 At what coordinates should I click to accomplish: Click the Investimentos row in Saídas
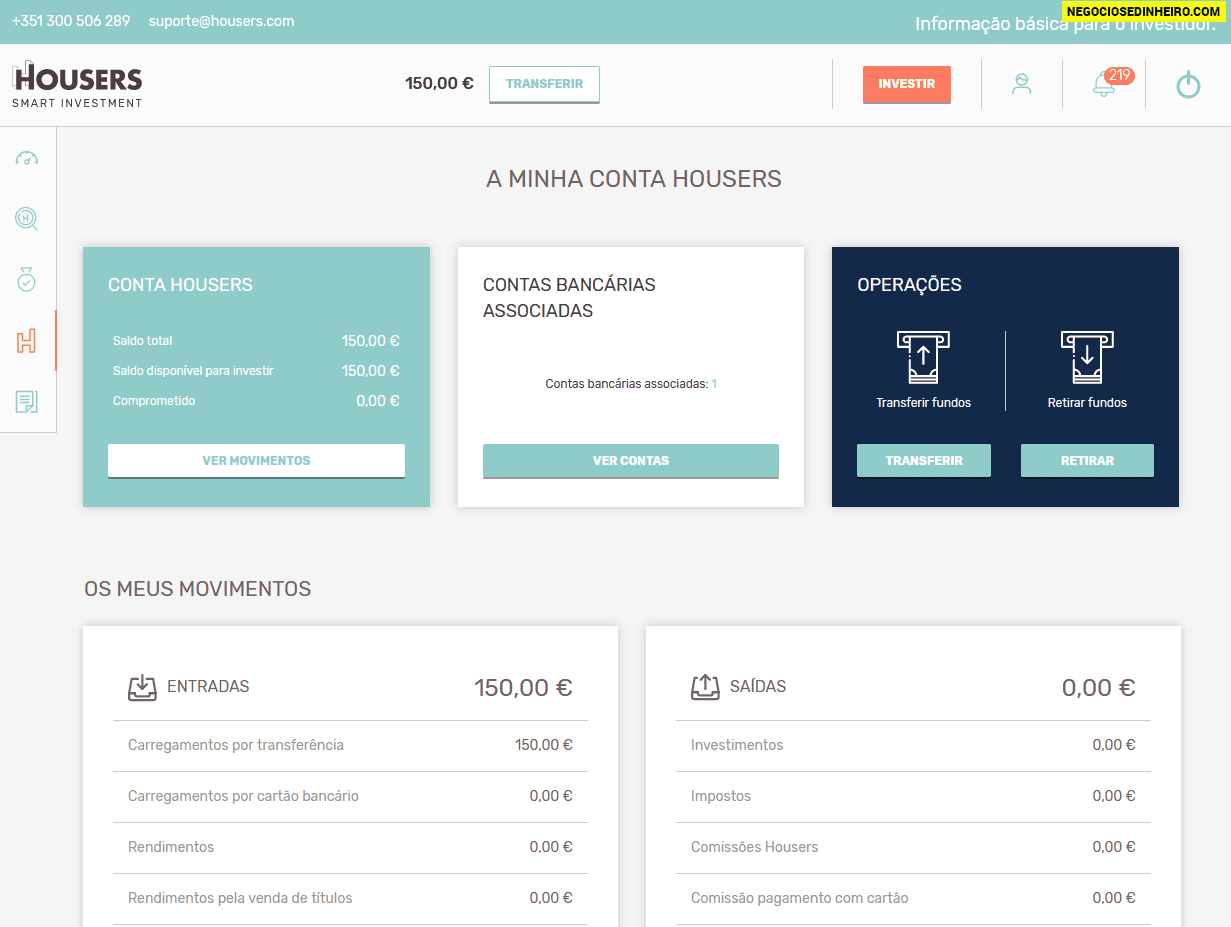(913, 745)
